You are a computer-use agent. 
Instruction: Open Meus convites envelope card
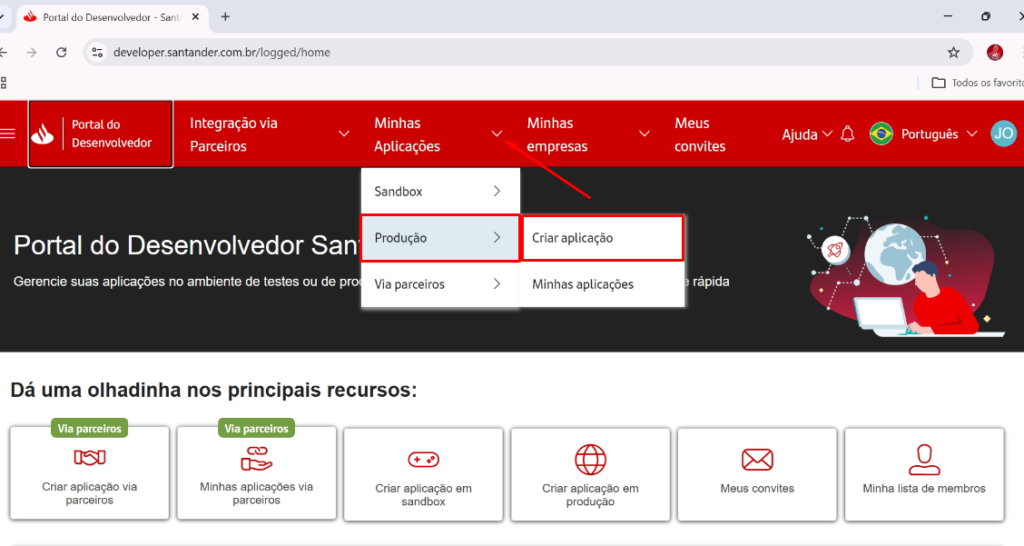757,473
